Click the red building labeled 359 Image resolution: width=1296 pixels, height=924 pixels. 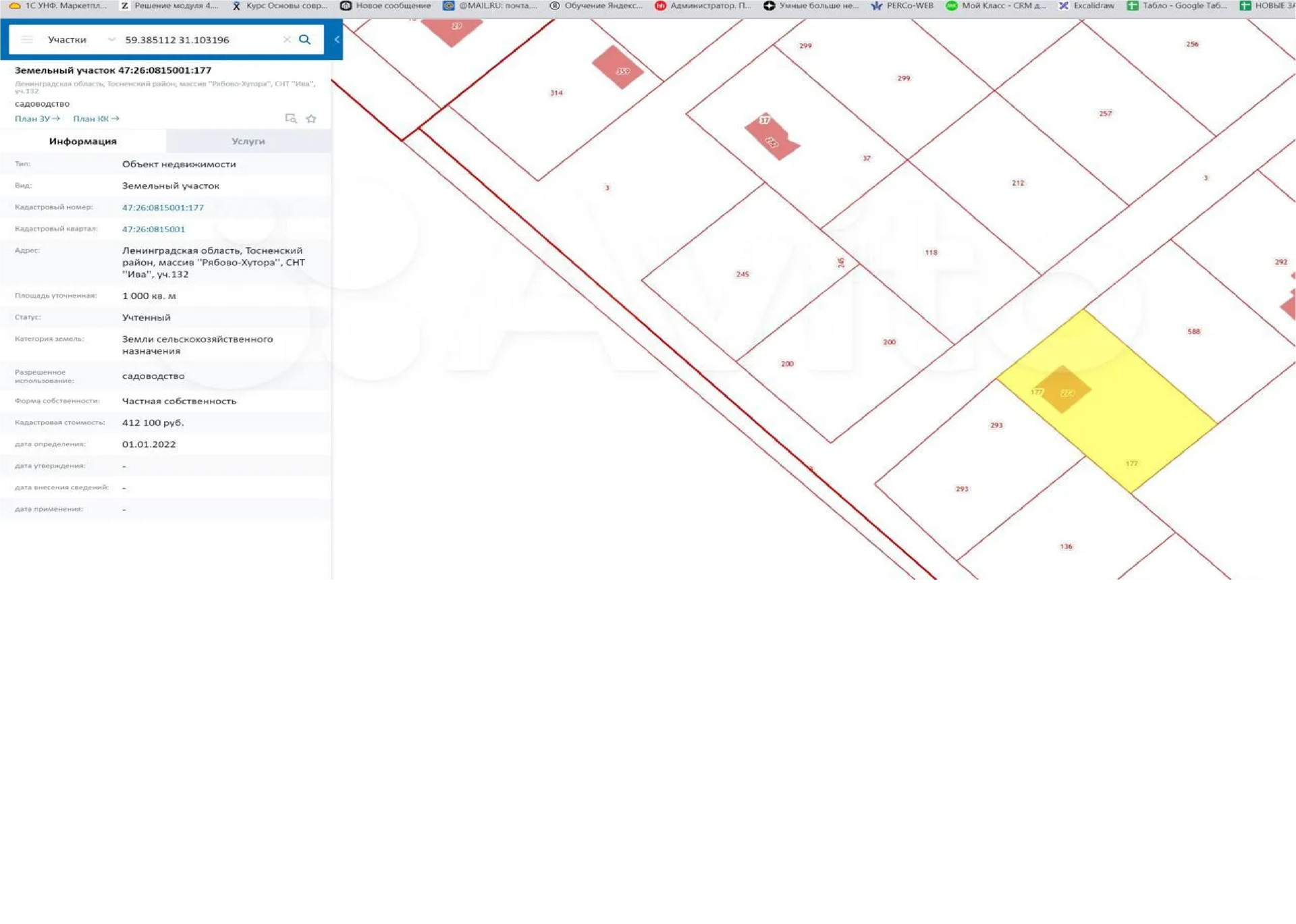pyautogui.click(x=617, y=67)
